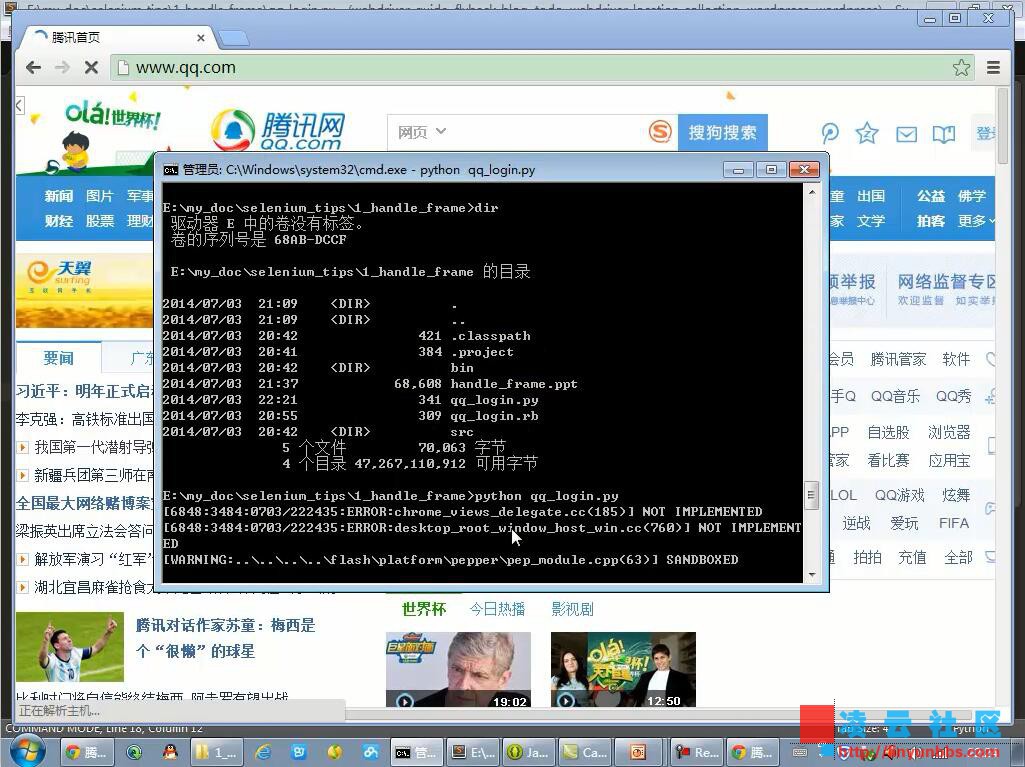This screenshot has height=767, width=1025.
Task: Open the 网页 search type dropdown
Action: pyautogui.click(x=422, y=133)
